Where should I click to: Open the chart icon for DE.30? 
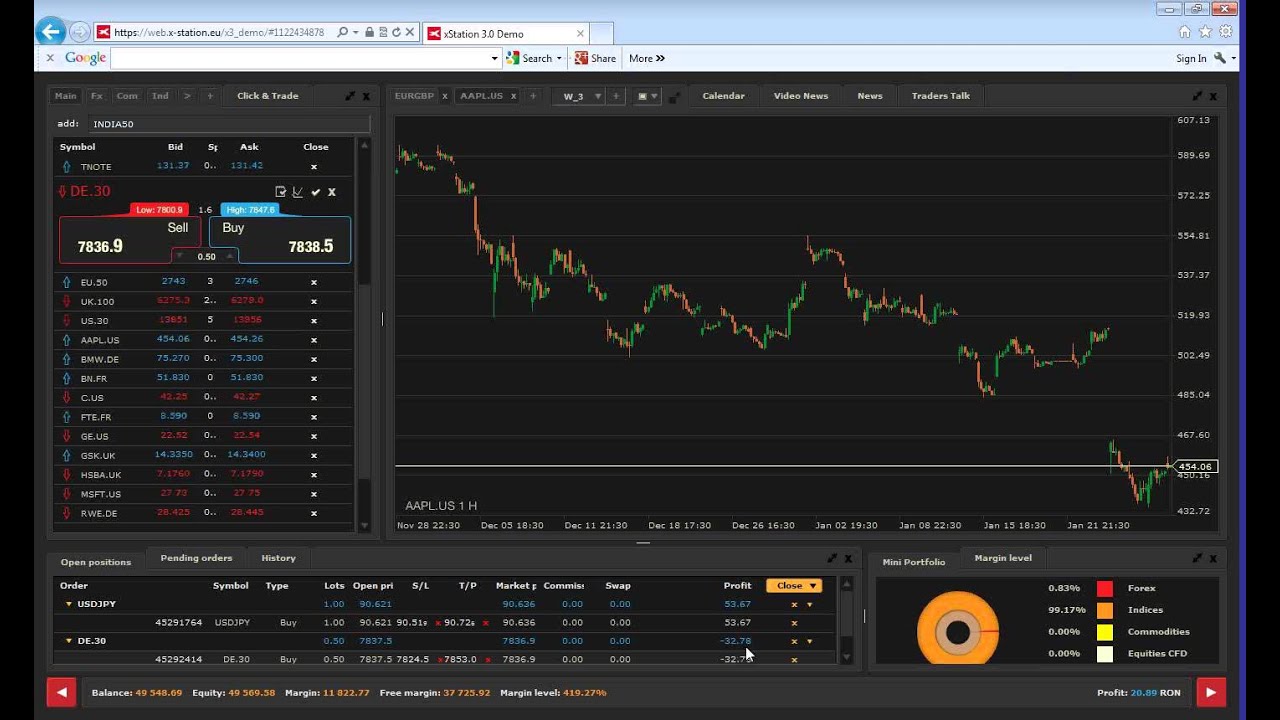click(x=298, y=192)
